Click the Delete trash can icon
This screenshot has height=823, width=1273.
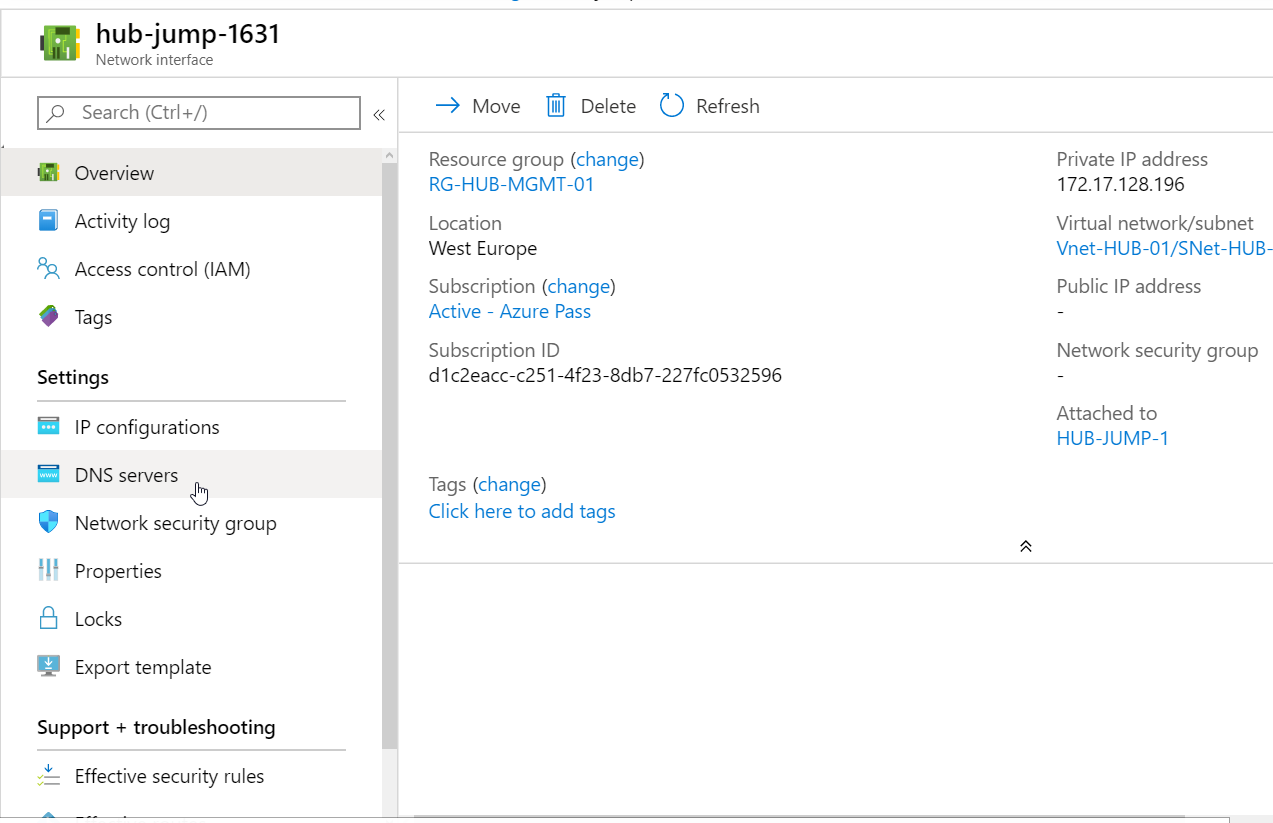pos(556,106)
